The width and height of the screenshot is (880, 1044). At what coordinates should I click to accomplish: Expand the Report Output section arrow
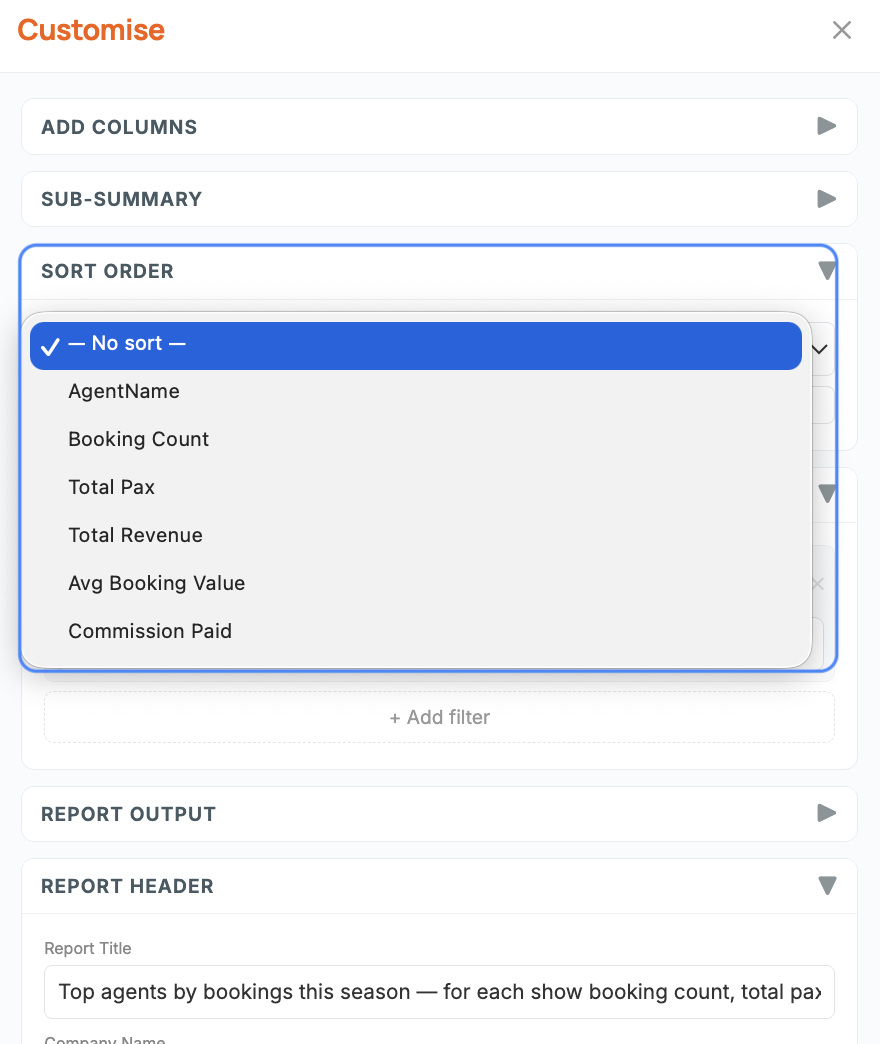pyautogui.click(x=826, y=813)
